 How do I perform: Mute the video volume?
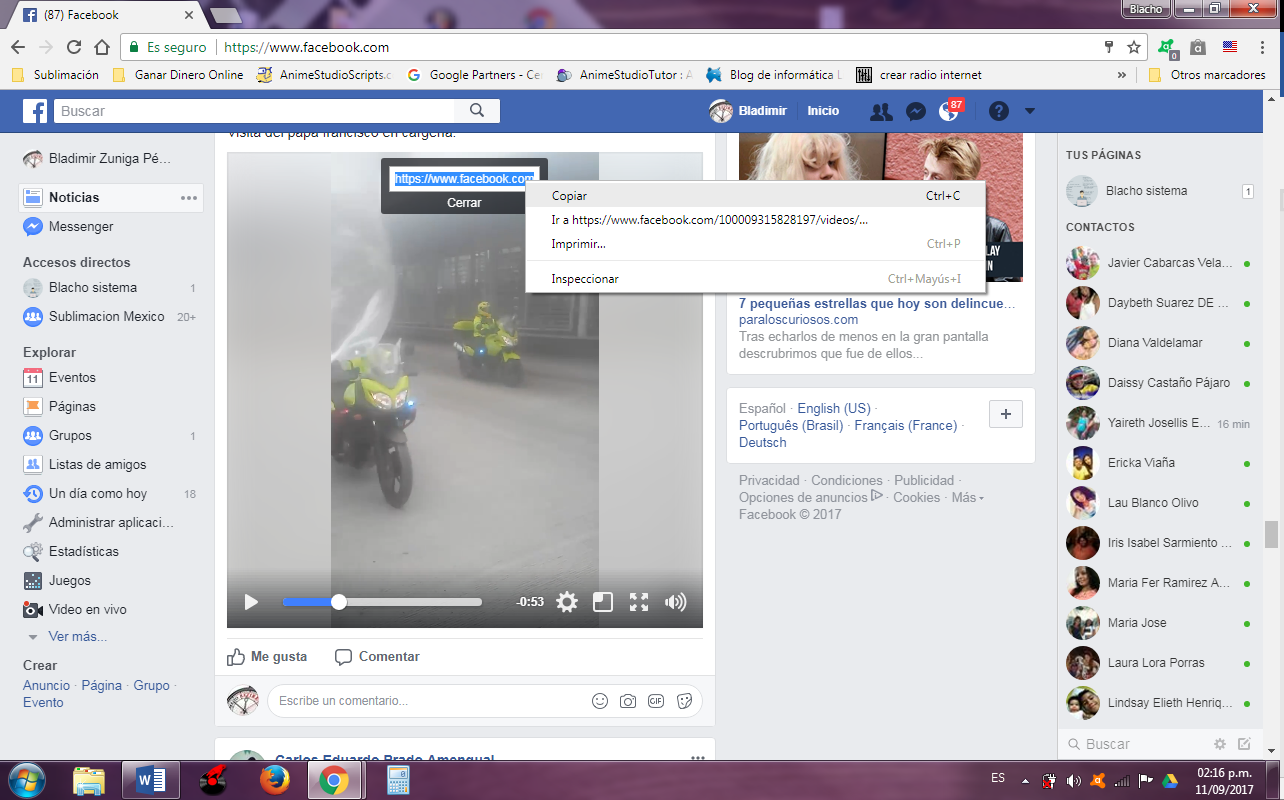pos(676,601)
